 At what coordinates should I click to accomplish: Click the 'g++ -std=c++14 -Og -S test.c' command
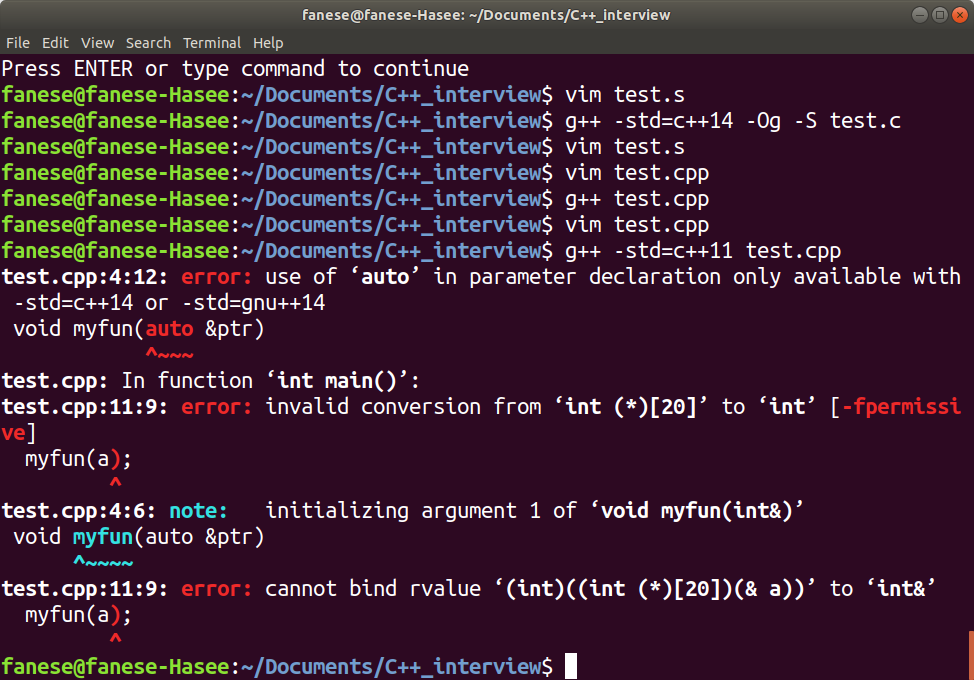(732, 120)
